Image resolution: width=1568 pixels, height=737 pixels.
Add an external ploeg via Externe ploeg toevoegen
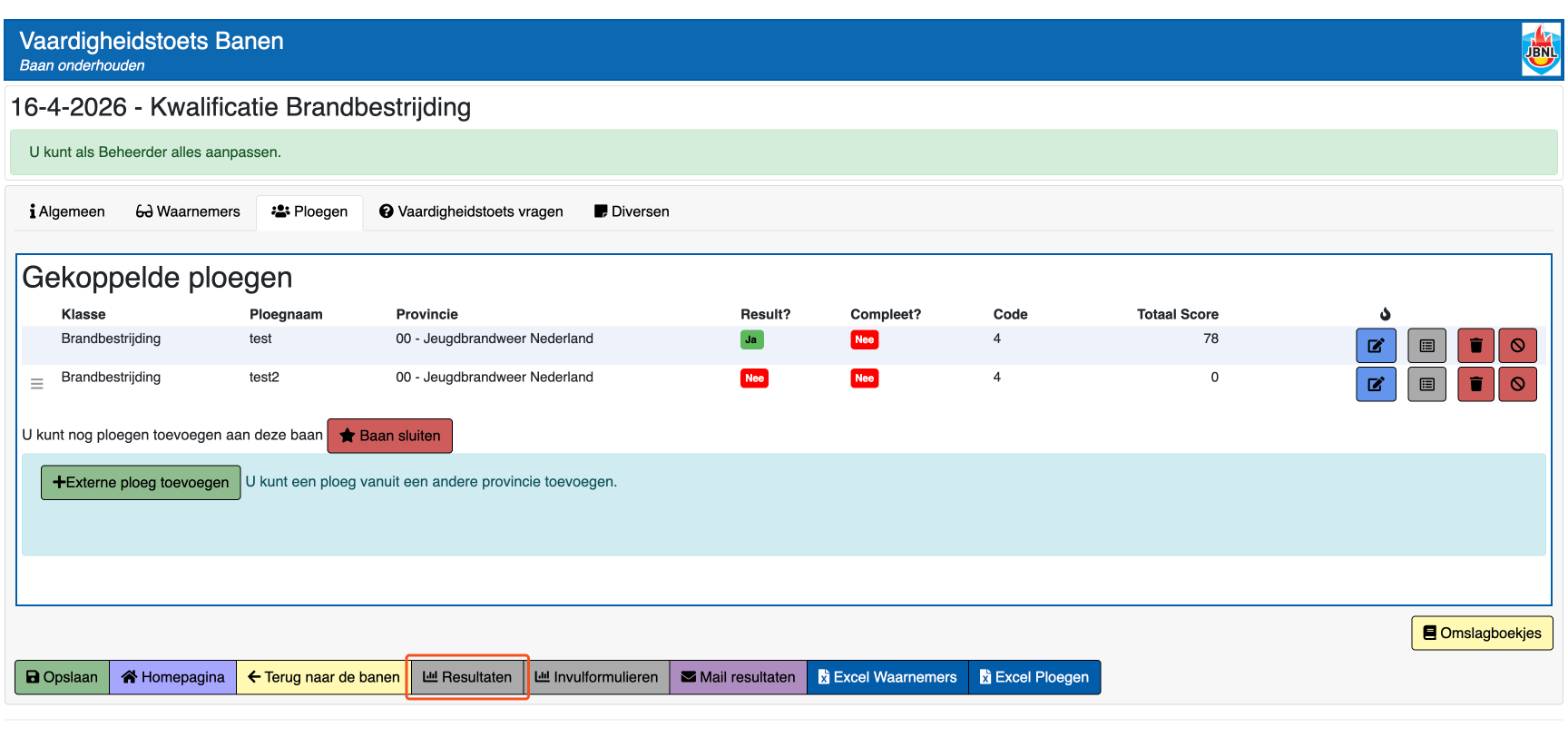coord(141,482)
